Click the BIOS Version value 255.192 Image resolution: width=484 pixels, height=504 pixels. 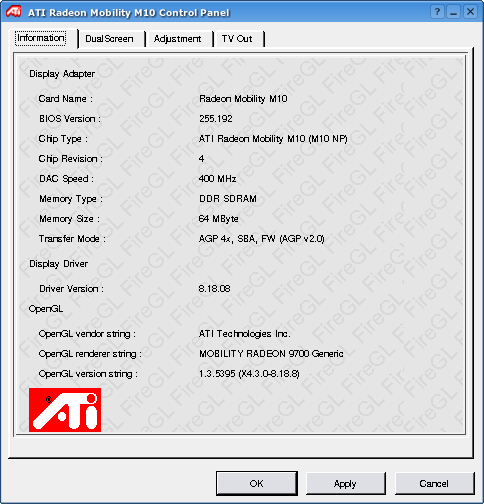click(216, 119)
